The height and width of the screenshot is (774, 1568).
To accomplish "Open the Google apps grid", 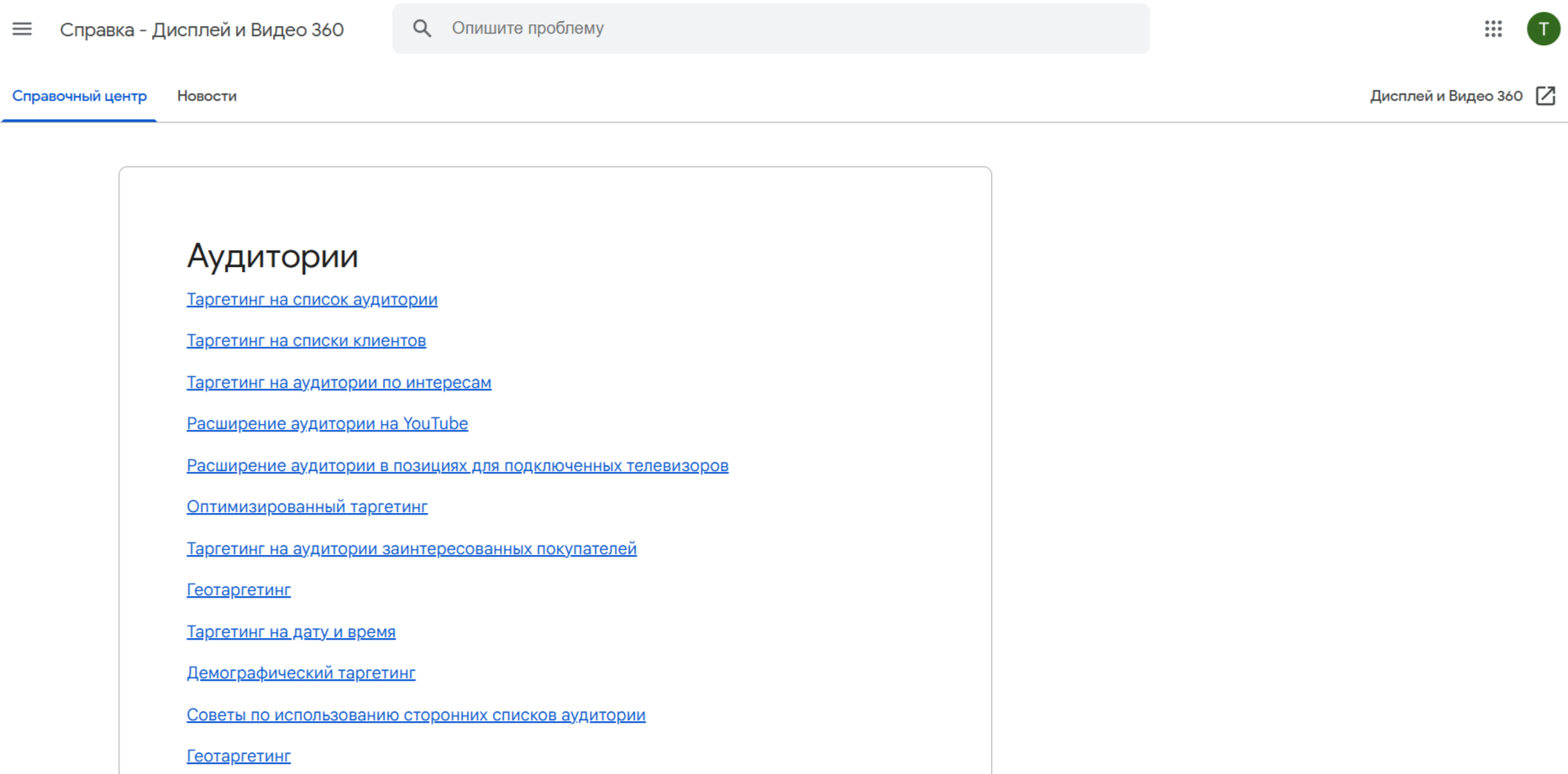I will click(1493, 29).
